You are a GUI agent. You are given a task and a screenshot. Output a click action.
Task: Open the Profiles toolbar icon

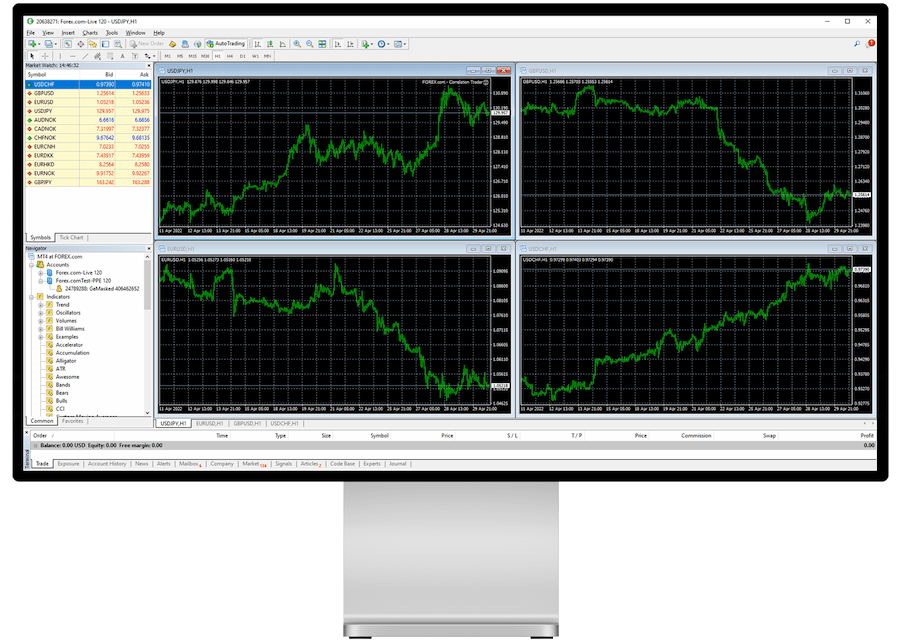click(49, 44)
